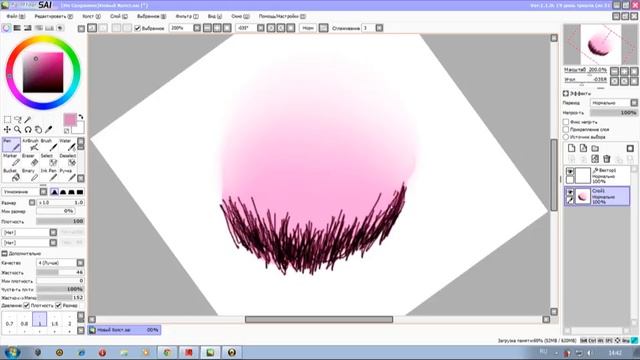Hide the Вектор1 layer using eye icon

click(570, 171)
